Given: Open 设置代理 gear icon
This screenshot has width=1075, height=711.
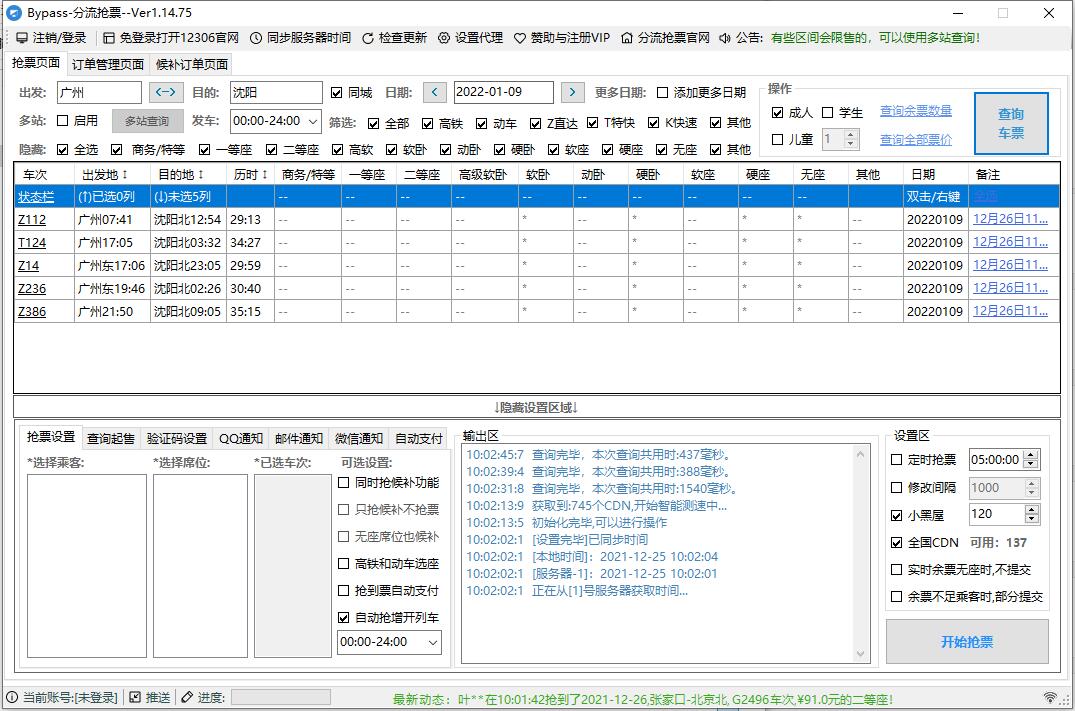Looking at the screenshot, I should pyautogui.click(x=444, y=38).
